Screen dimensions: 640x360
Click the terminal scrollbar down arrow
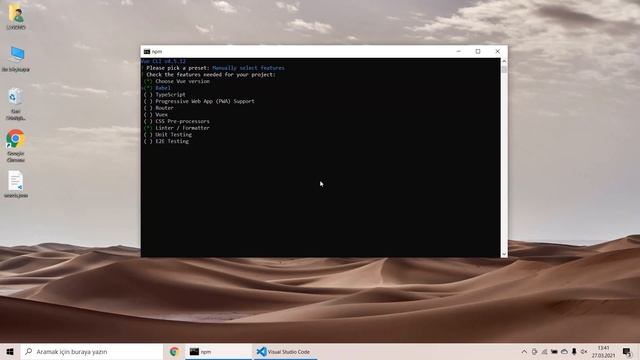click(x=504, y=254)
